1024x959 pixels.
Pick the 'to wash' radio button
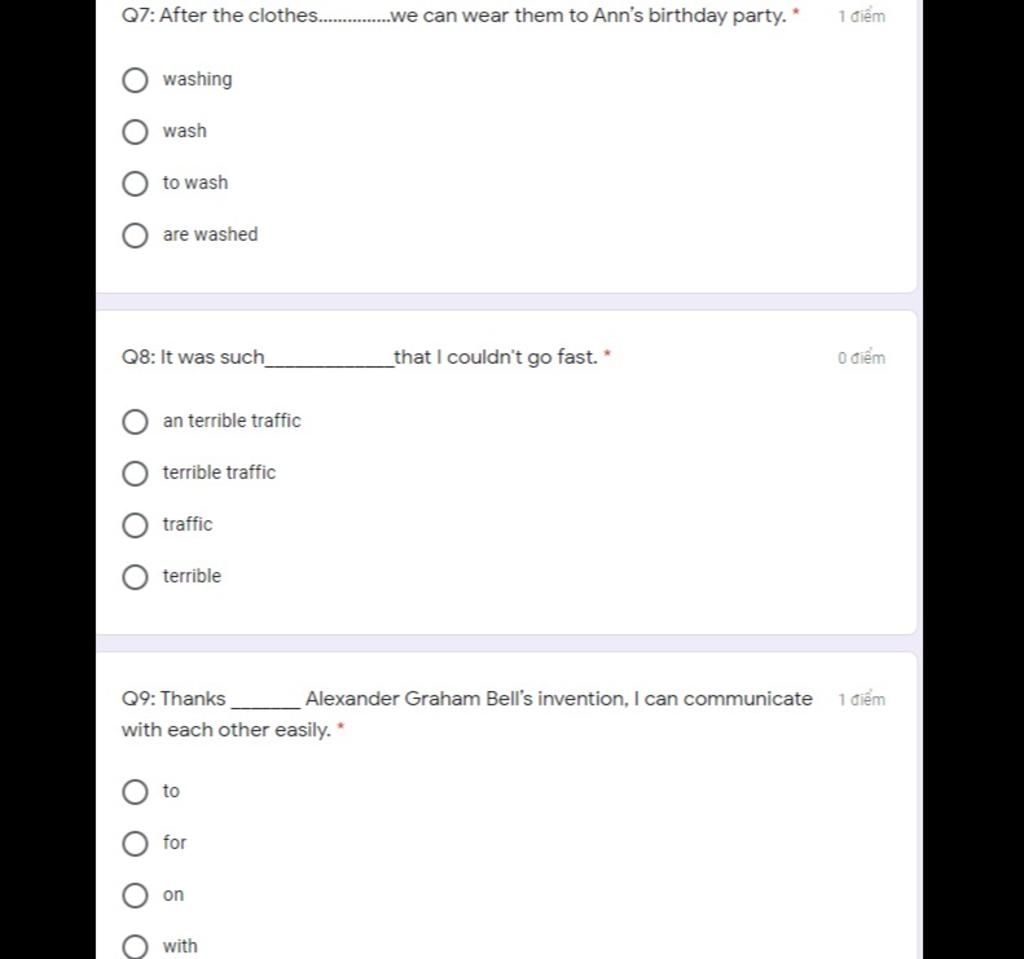click(135, 184)
